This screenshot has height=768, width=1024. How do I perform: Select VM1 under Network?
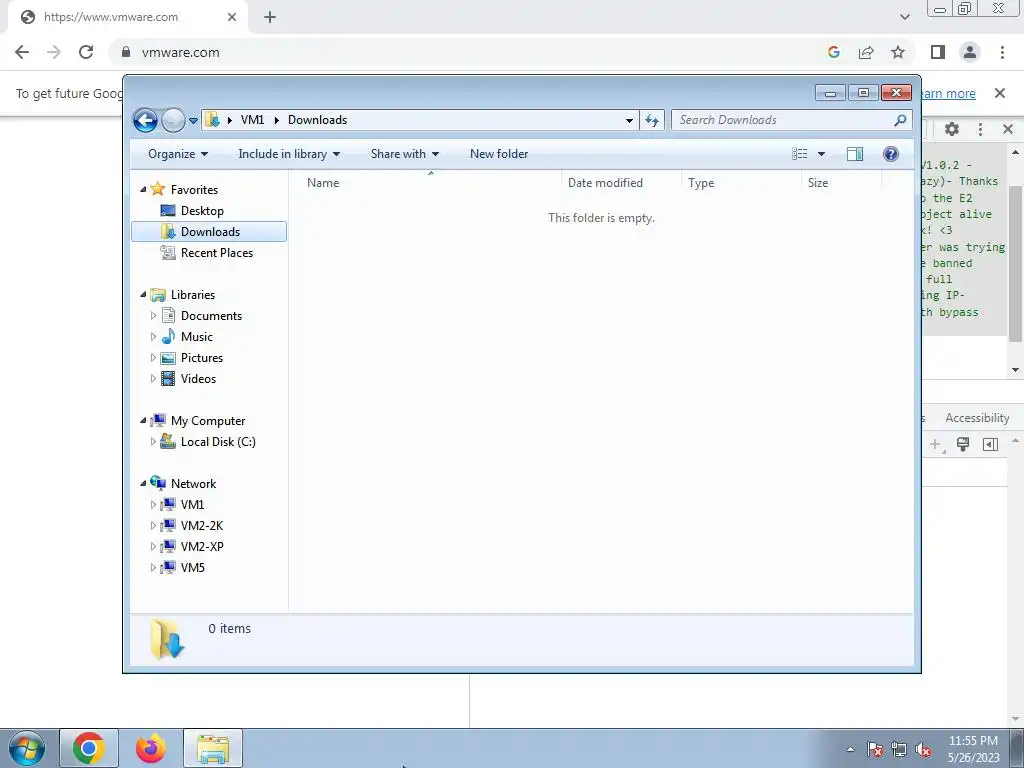coord(192,505)
